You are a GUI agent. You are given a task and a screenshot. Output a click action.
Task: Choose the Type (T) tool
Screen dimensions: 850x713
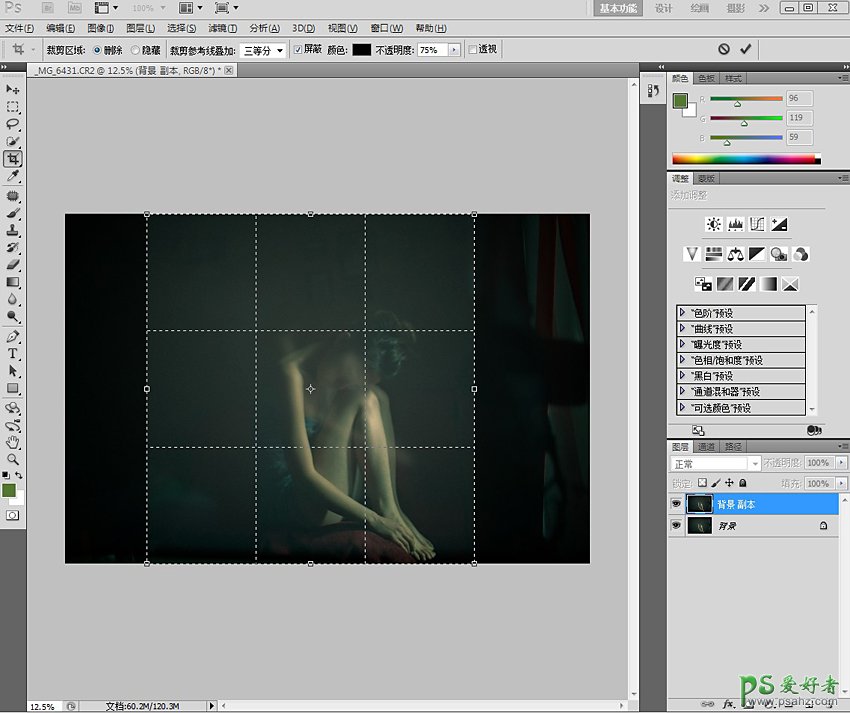13,354
